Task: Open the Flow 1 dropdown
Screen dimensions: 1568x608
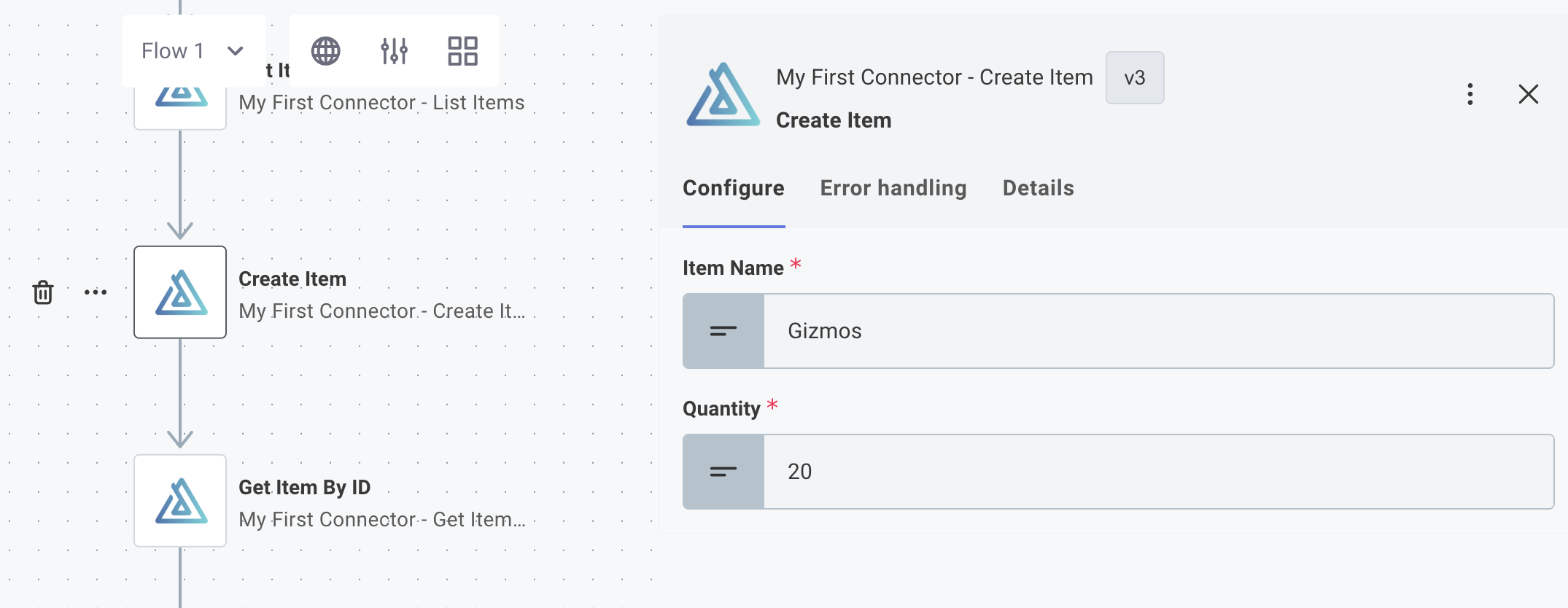Action: point(193,51)
